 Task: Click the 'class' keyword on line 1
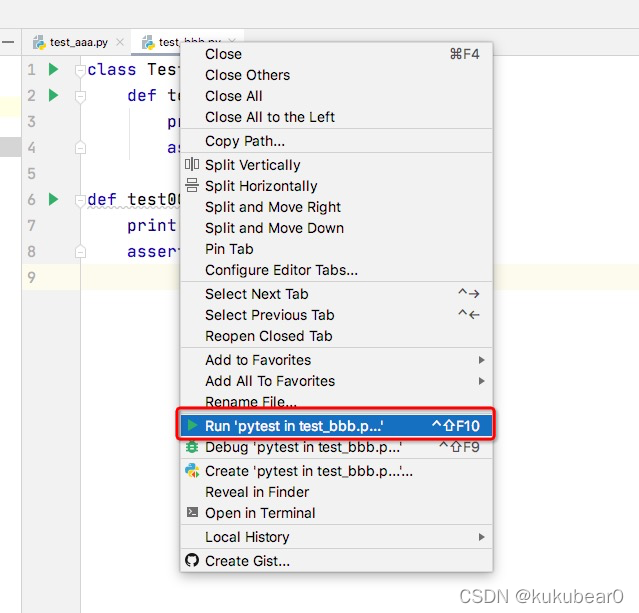[112, 70]
